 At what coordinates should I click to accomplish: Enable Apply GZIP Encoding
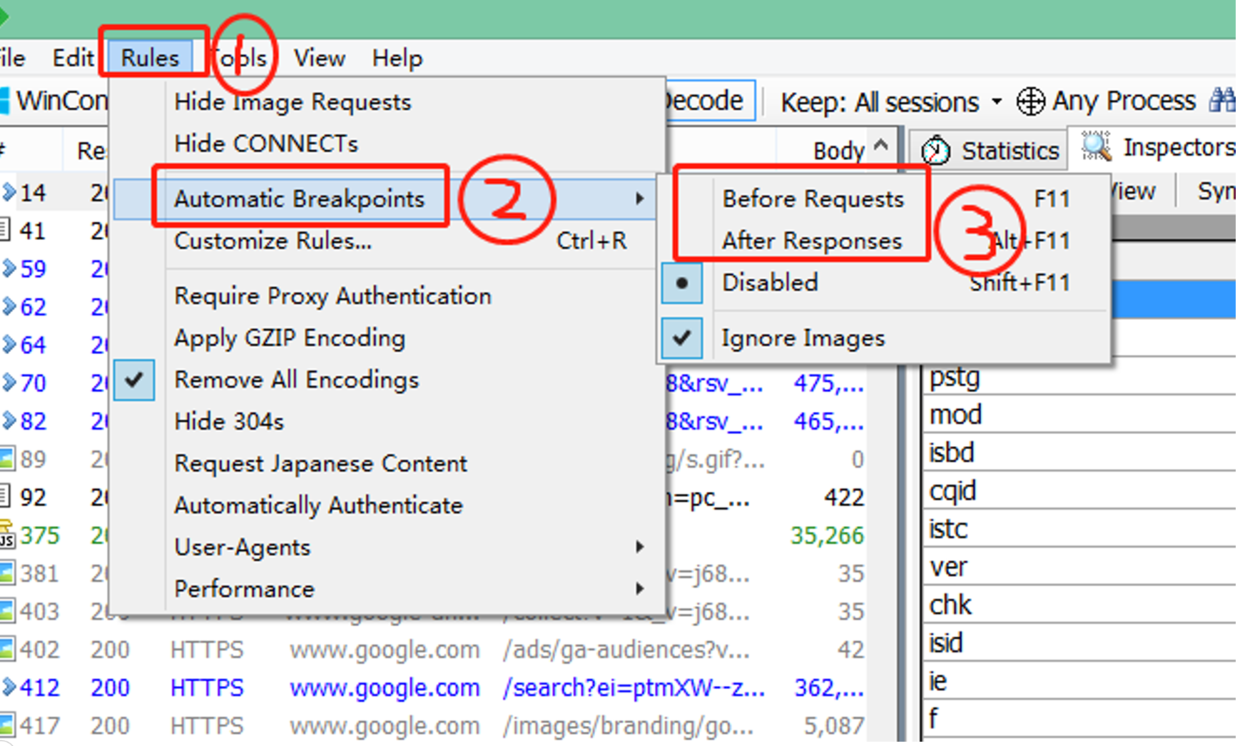tap(387, 338)
